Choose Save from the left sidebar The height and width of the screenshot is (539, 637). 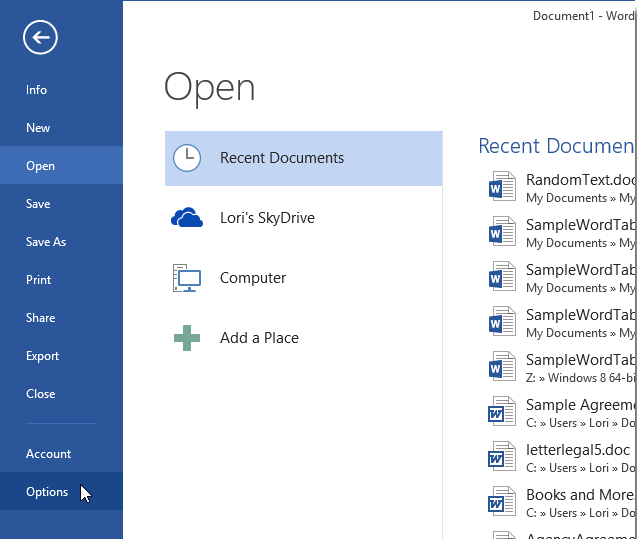click(38, 204)
